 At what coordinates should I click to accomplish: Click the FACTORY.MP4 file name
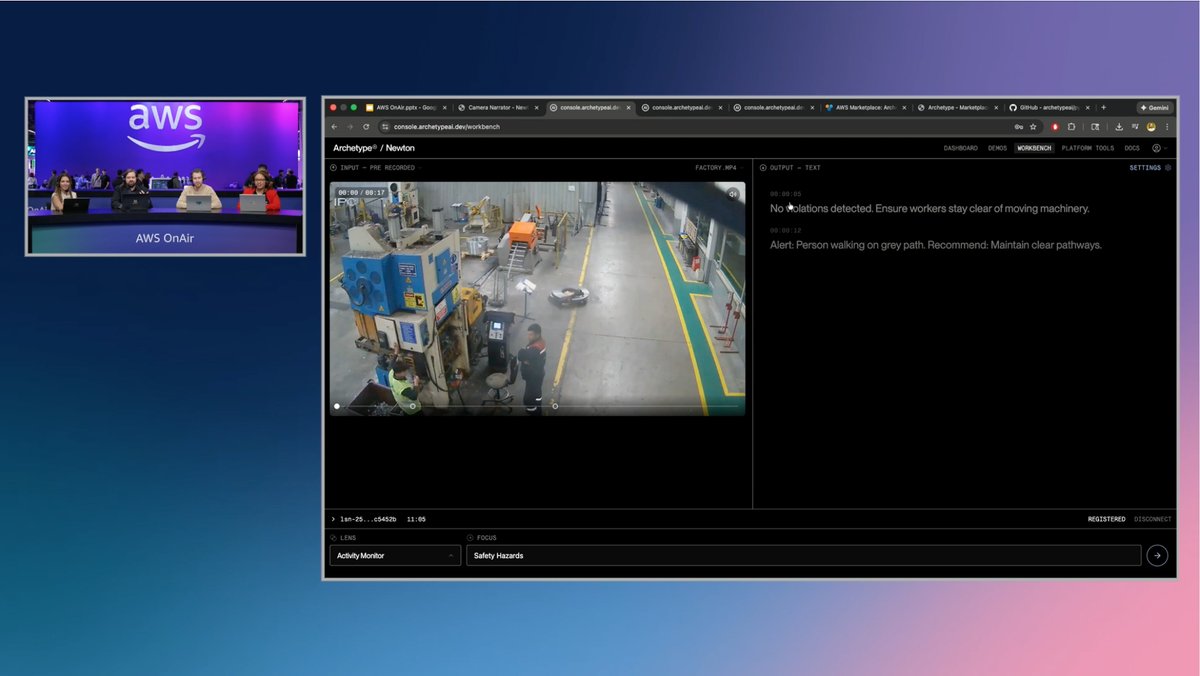point(716,168)
